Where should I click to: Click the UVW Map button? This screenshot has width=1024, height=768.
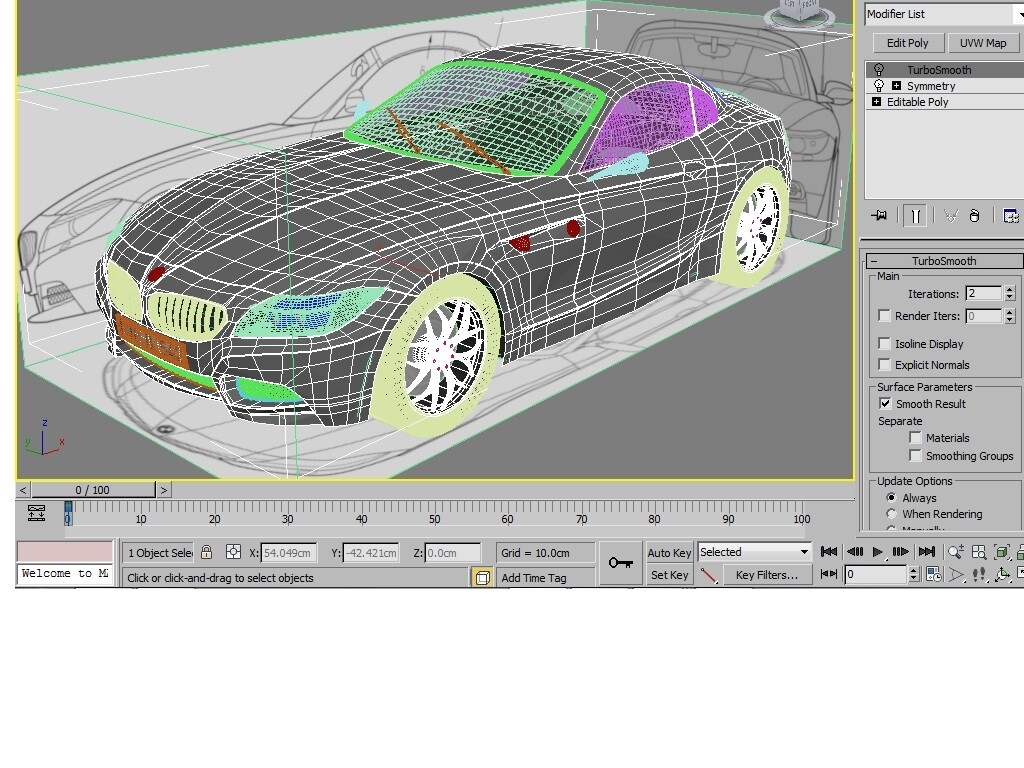tap(983, 42)
